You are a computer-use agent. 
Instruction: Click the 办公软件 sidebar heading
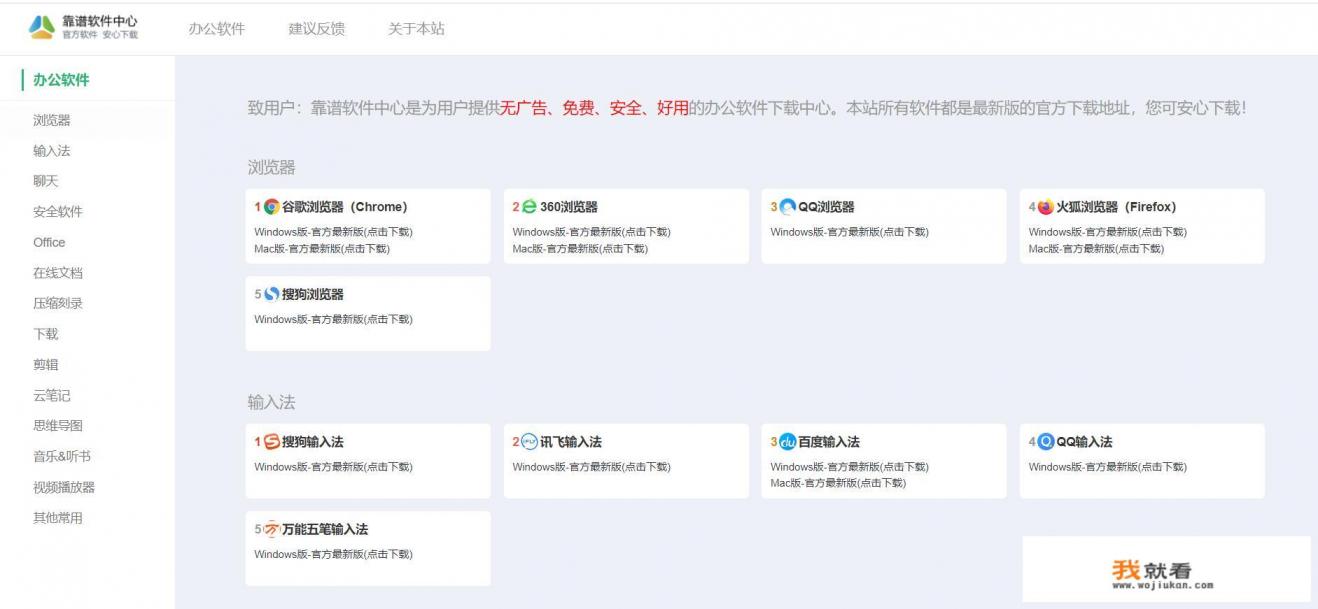click(x=61, y=80)
